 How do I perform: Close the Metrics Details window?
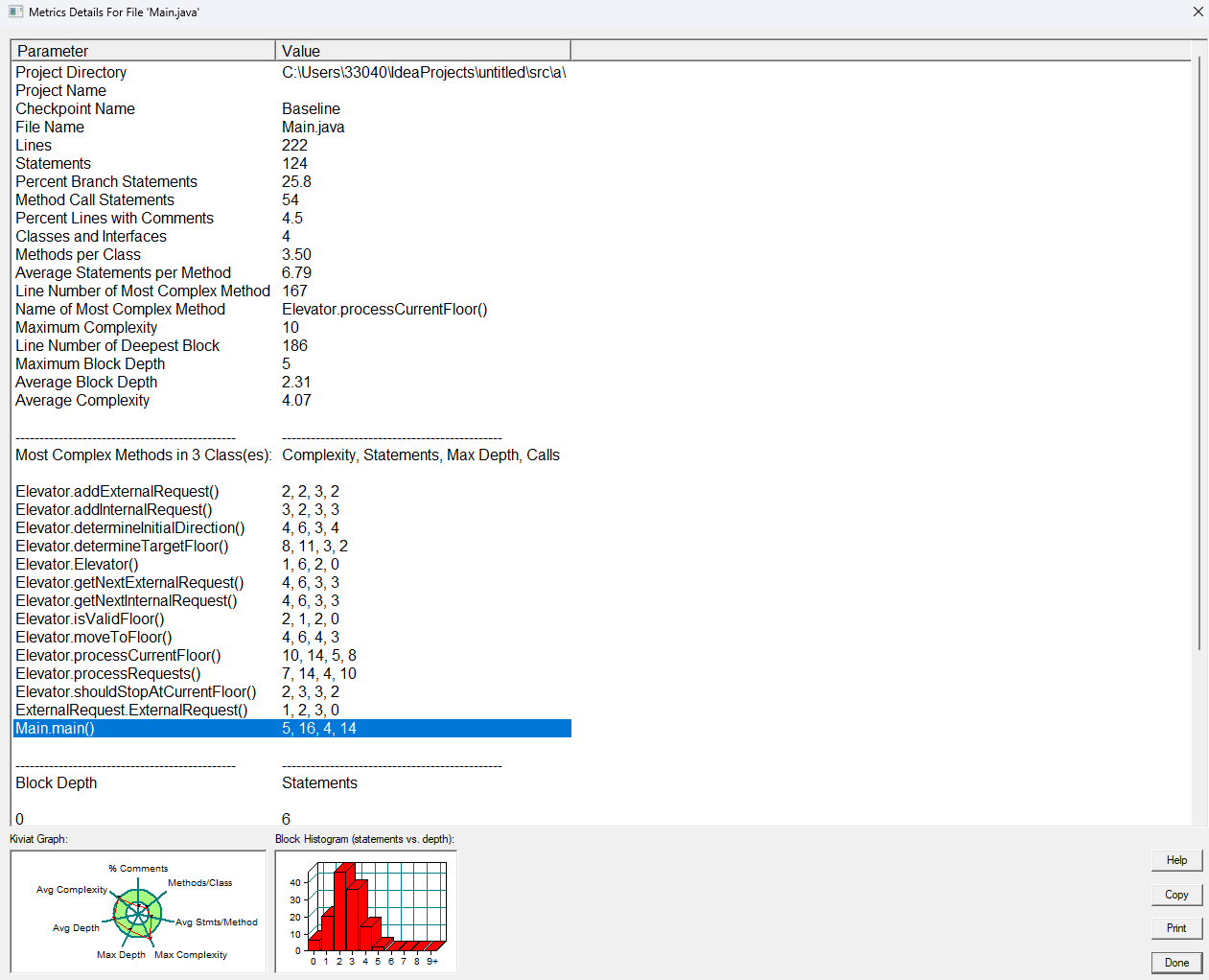[1197, 12]
